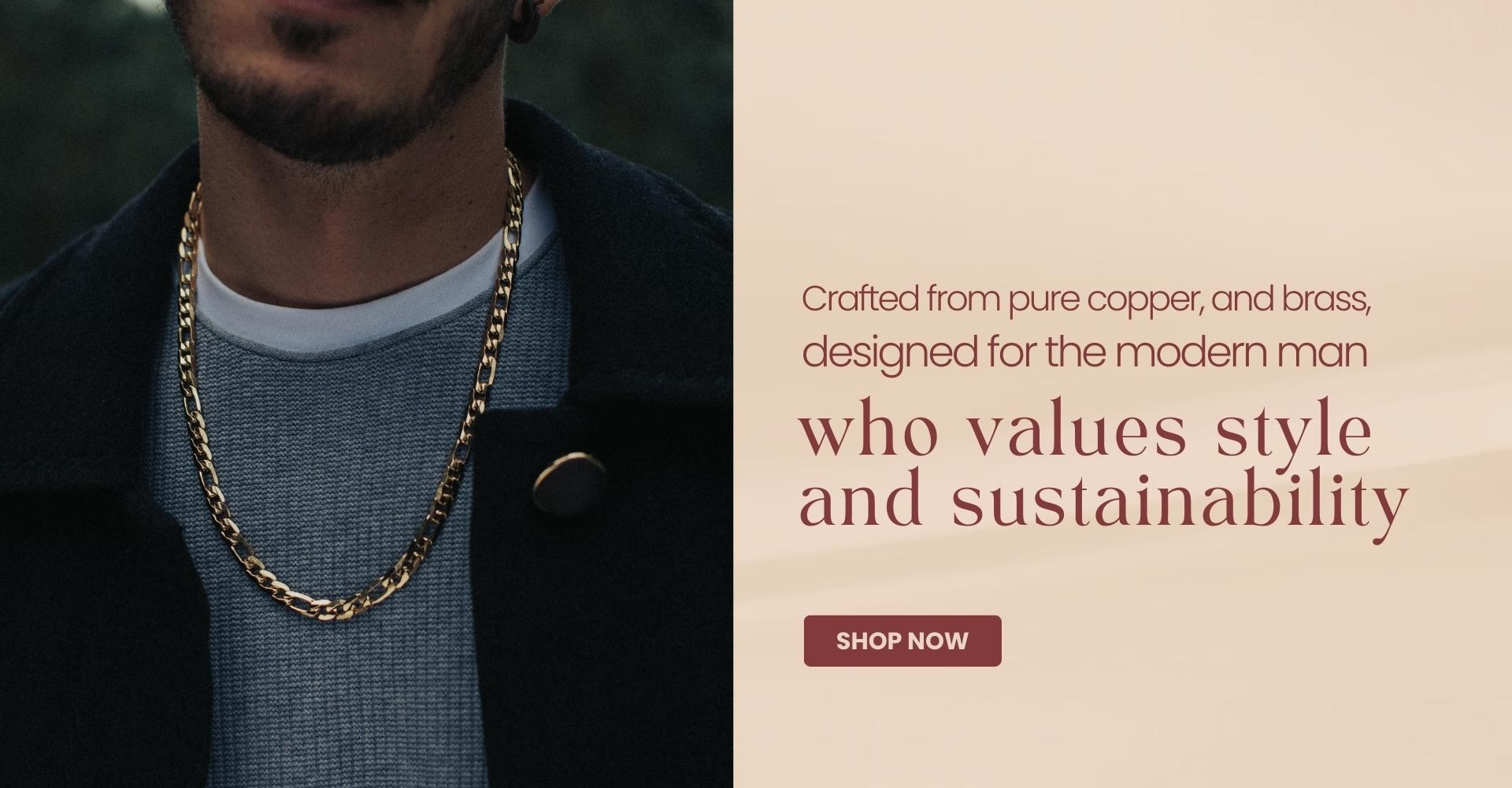Screen dimensions: 1512x788
Task: Click the word 'style' in the headline
Action: point(1294,433)
